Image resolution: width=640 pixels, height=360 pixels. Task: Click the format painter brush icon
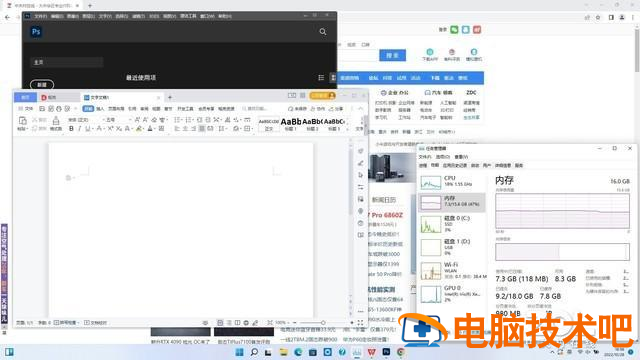click(56, 121)
